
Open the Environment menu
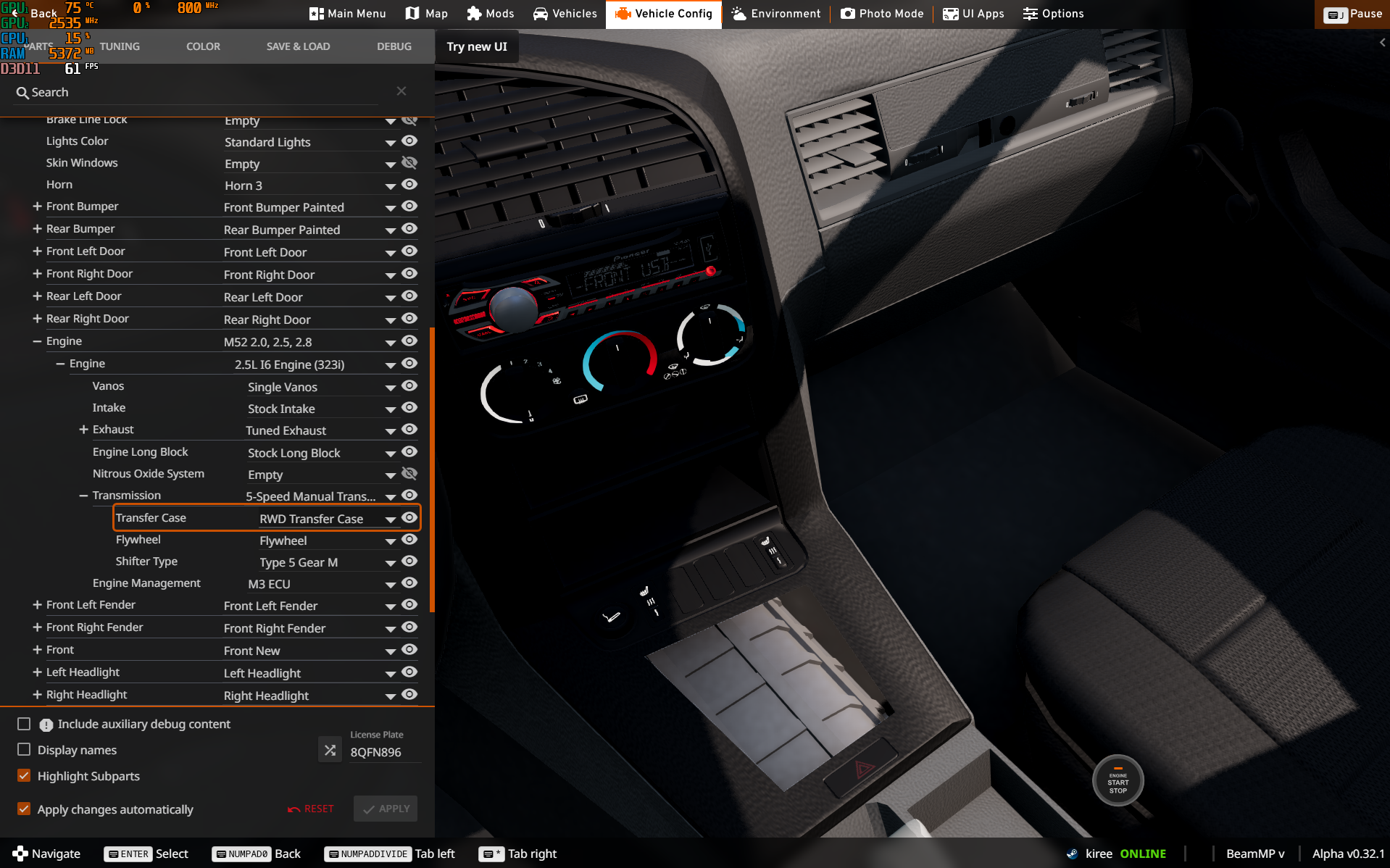pyautogui.click(x=775, y=14)
